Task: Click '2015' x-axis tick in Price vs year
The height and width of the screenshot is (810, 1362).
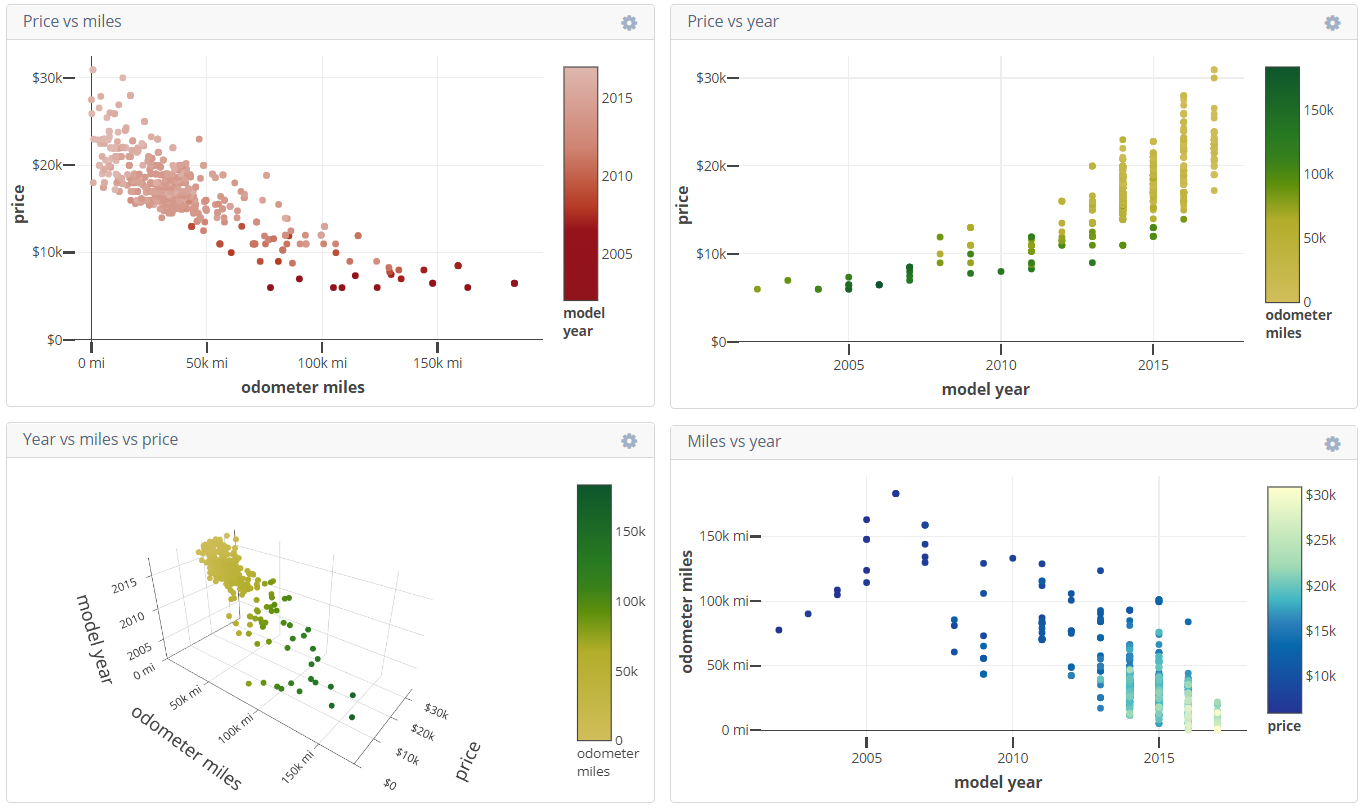Action: click(x=1152, y=365)
